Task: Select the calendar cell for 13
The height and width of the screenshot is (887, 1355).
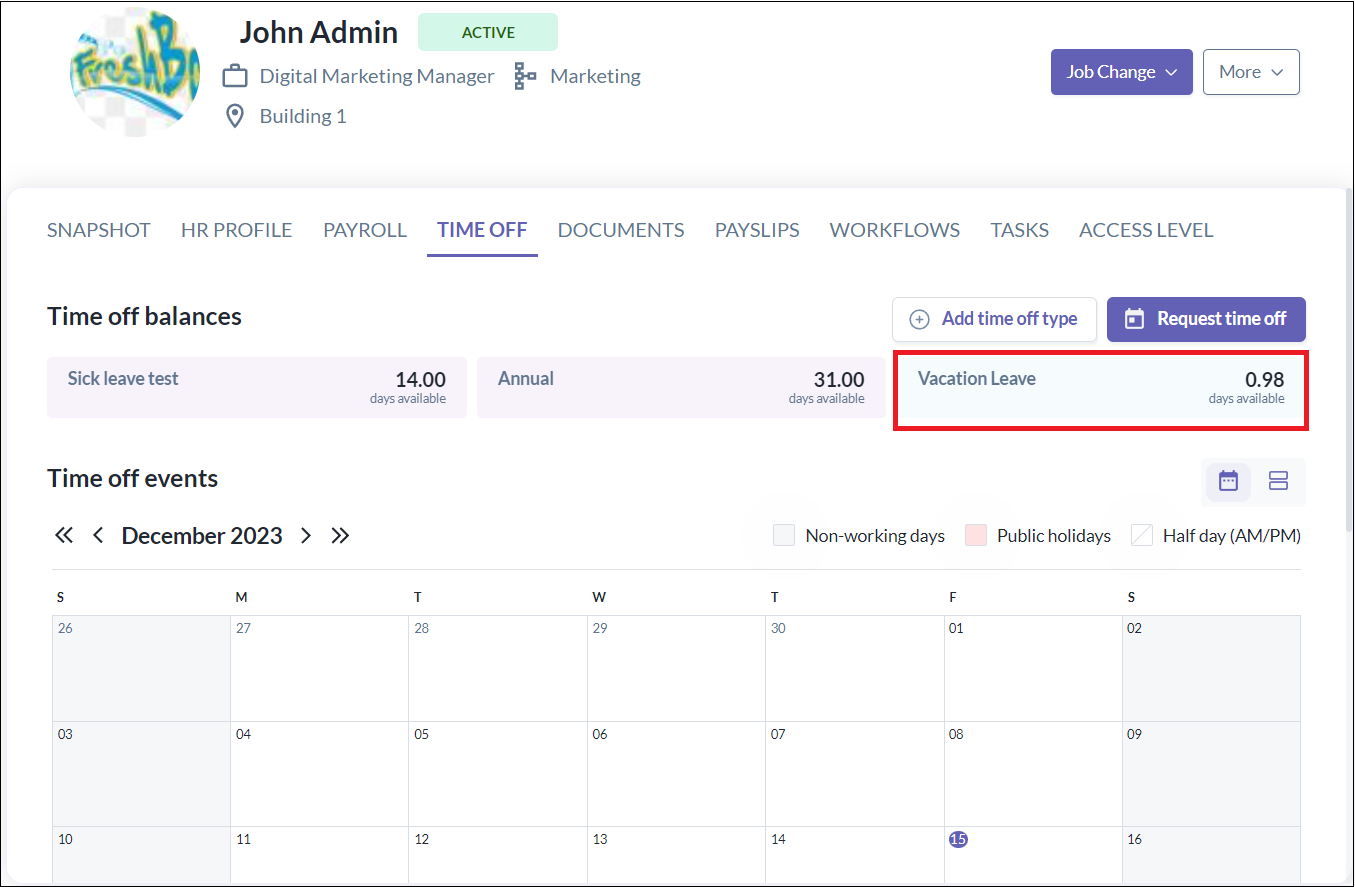Action: point(676,855)
